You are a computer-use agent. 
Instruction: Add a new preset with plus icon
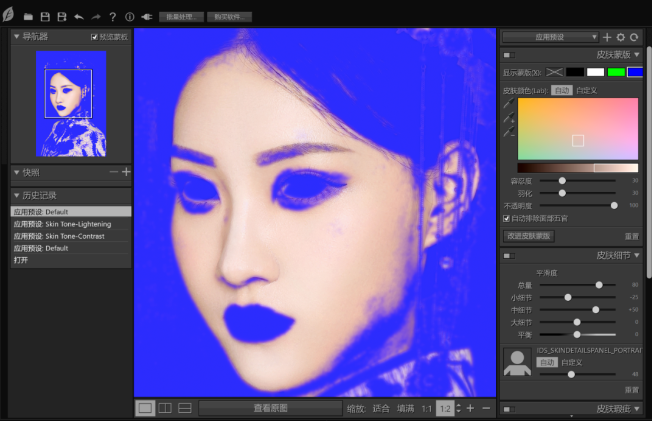[606, 37]
